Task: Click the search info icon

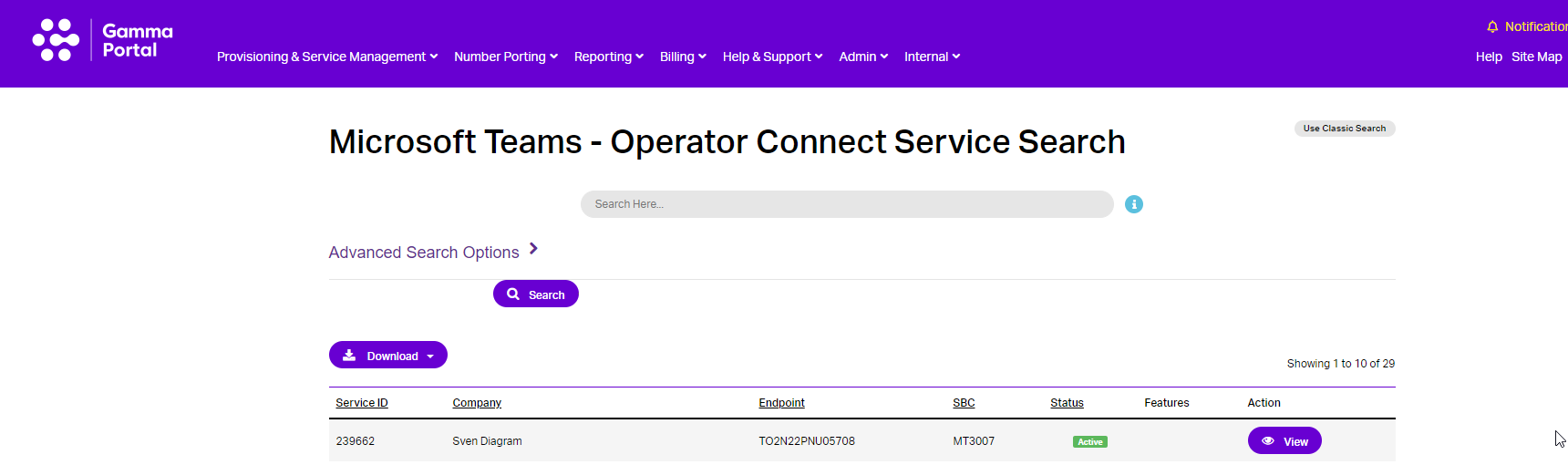Action: click(1134, 204)
